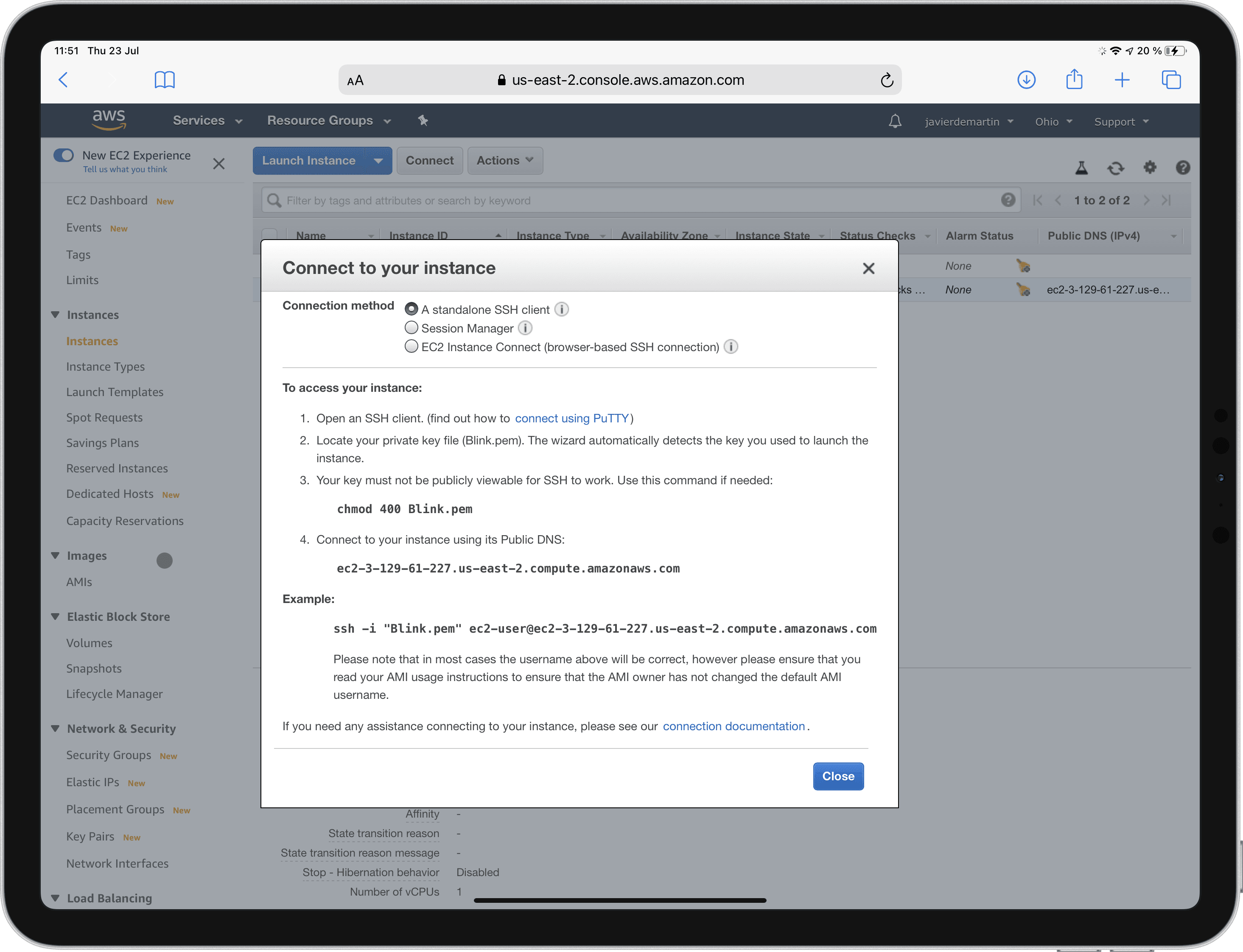Image resolution: width=1243 pixels, height=952 pixels.
Task: Click the Launch Instance button
Action: tap(309, 161)
